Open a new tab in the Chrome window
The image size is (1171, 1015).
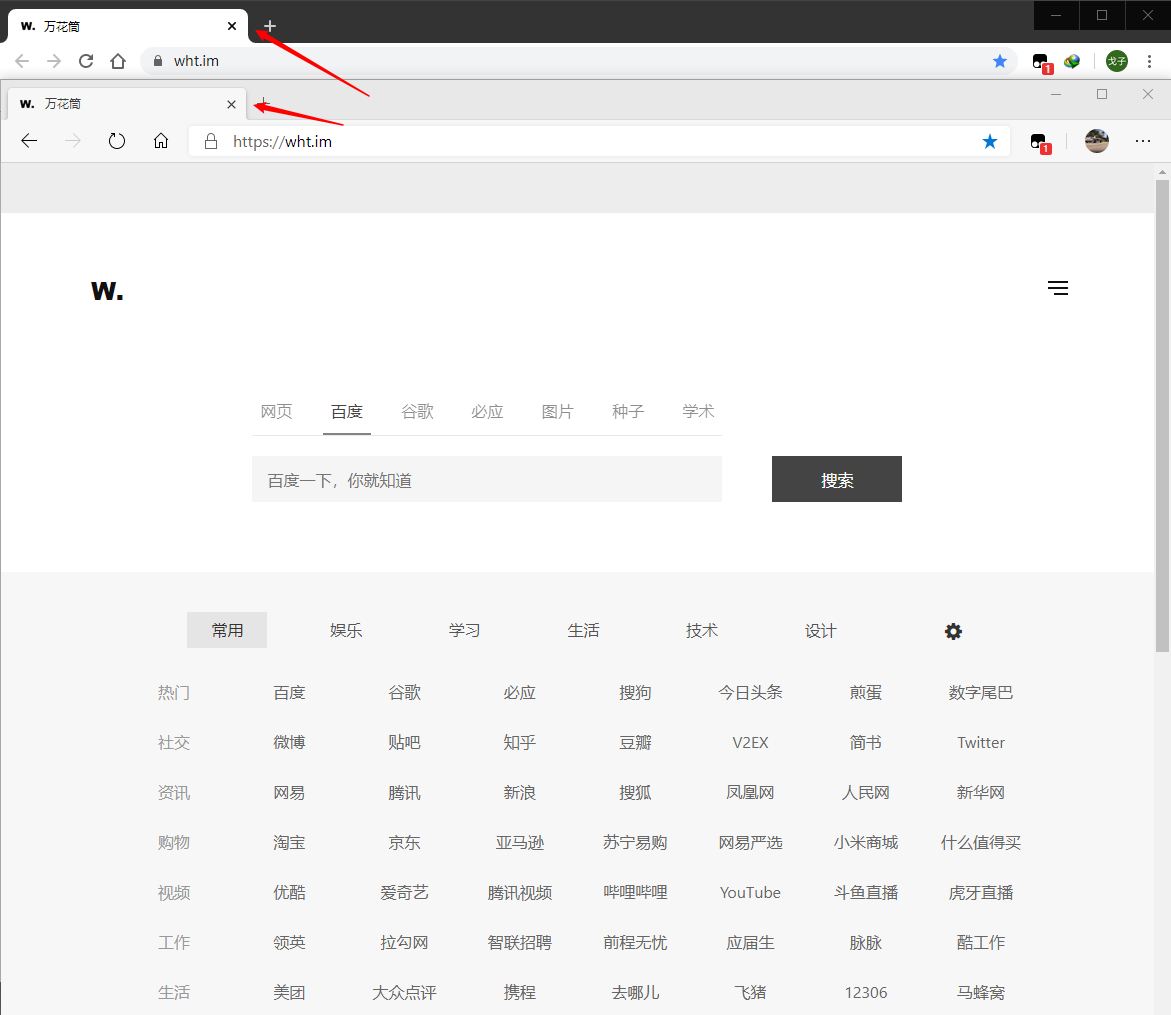270,26
